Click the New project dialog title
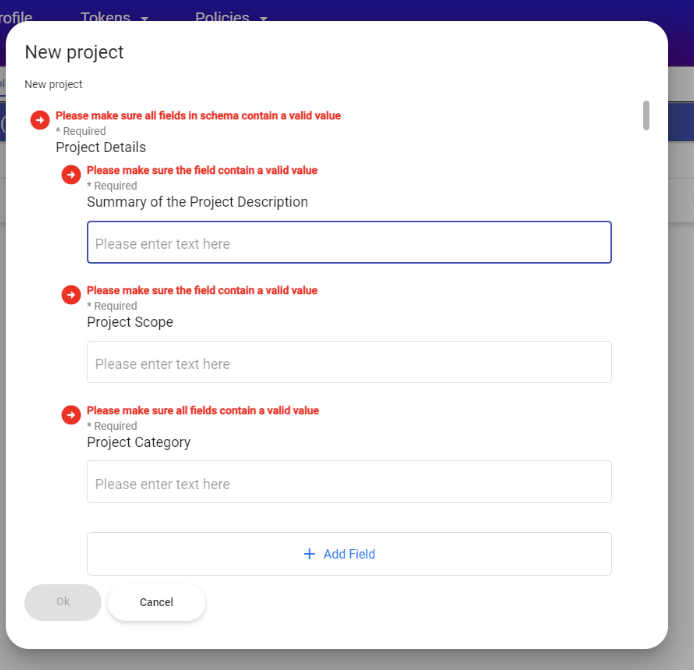The image size is (694, 670). coord(74,52)
